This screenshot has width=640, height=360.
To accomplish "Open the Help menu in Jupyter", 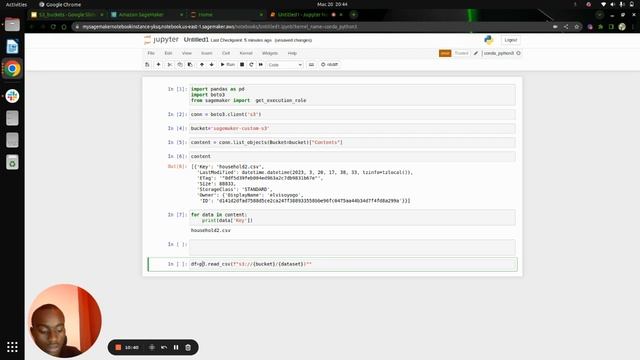I will pos(292,53).
